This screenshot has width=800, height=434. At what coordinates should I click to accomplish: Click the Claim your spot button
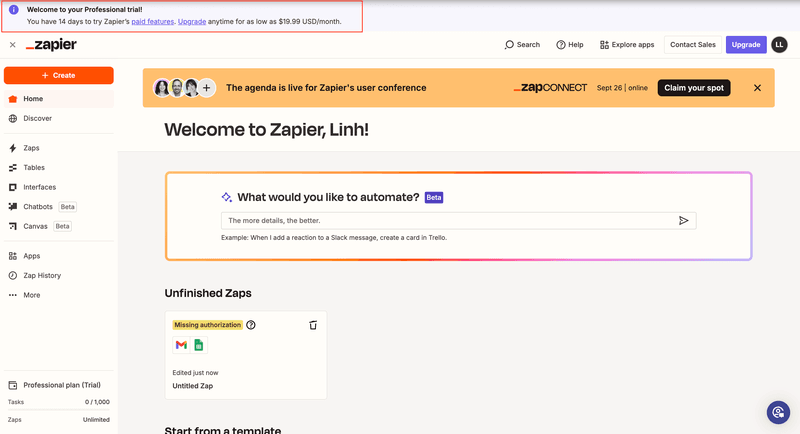694,88
